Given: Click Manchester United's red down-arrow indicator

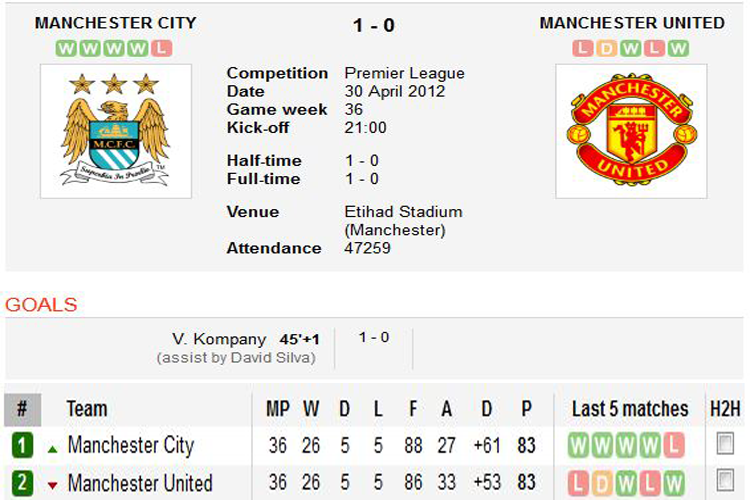Looking at the screenshot, I should click(52, 485).
